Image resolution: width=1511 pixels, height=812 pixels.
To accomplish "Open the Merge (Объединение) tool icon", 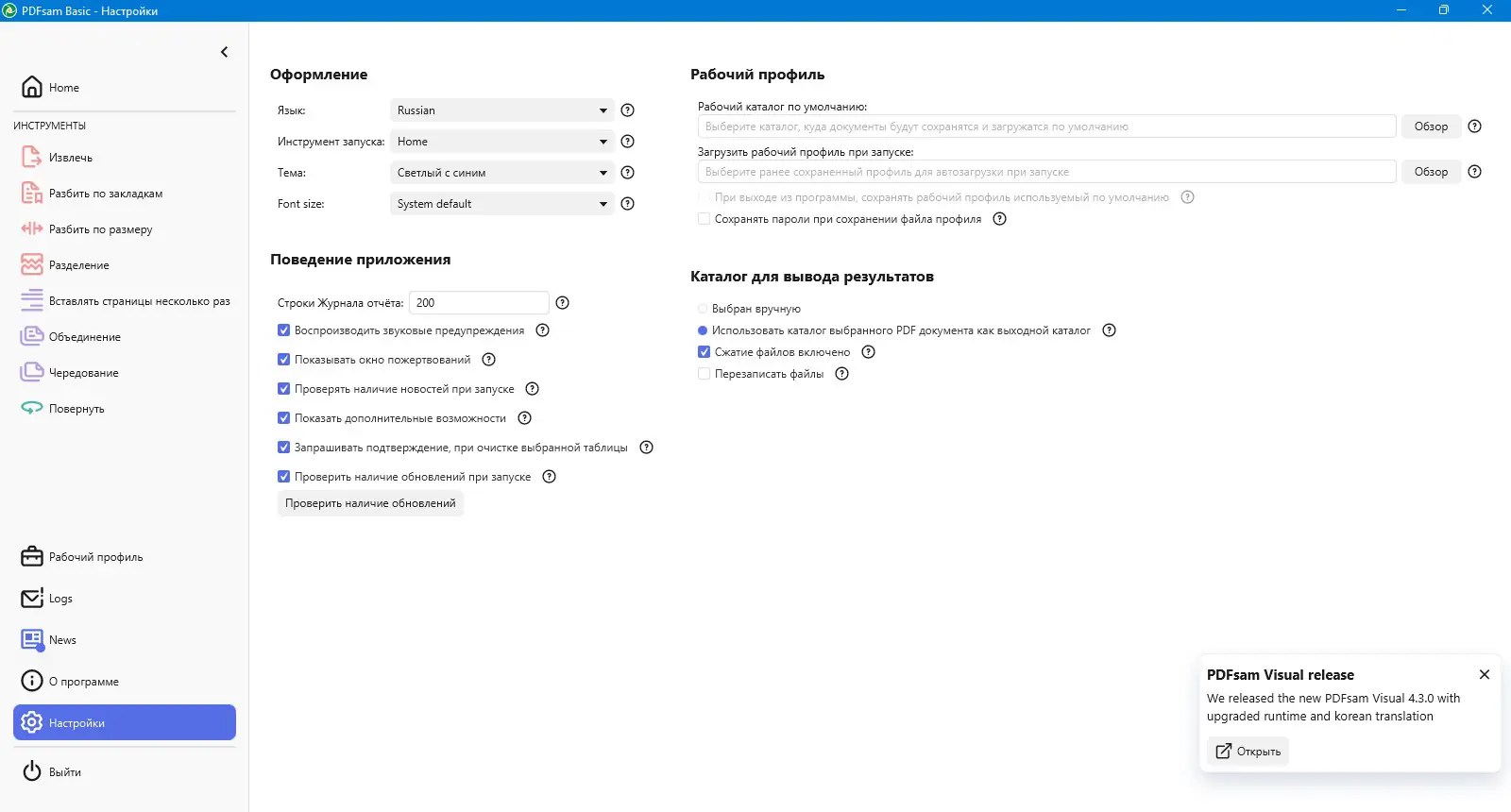I will coord(31,336).
